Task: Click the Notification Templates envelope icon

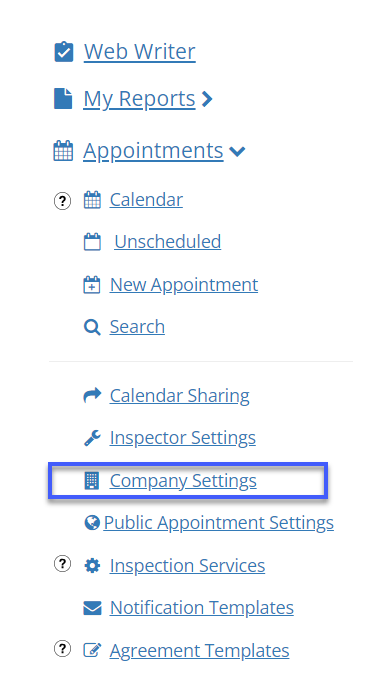Action: [x=92, y=608]
